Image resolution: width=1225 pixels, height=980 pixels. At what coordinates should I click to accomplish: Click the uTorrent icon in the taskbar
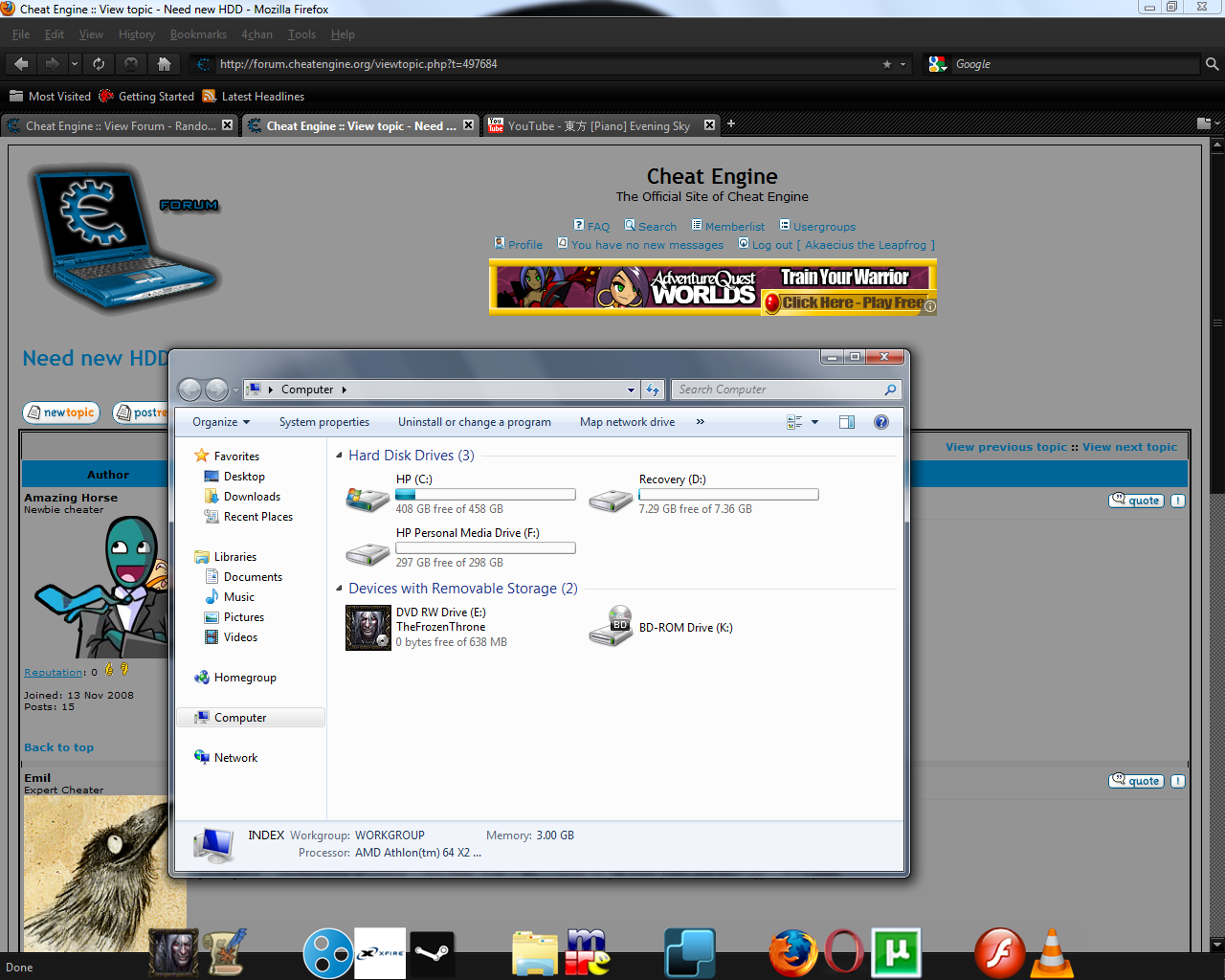[x=896, y=953]
